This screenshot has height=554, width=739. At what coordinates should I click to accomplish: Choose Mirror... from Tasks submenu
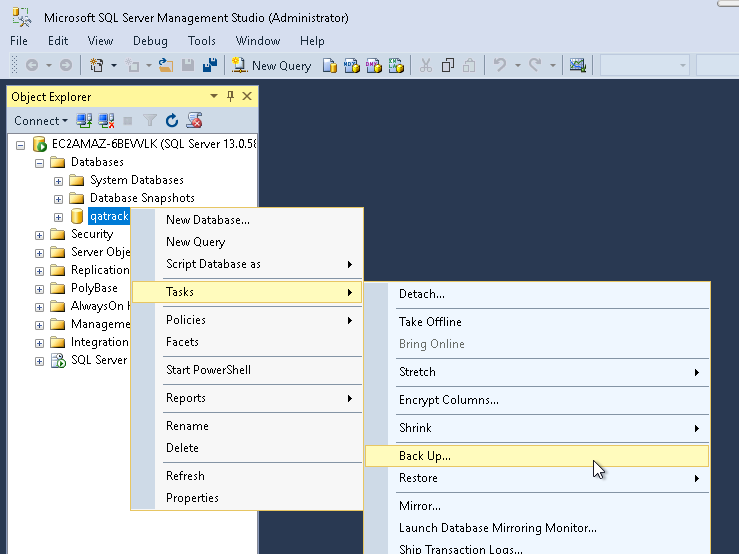537,506
